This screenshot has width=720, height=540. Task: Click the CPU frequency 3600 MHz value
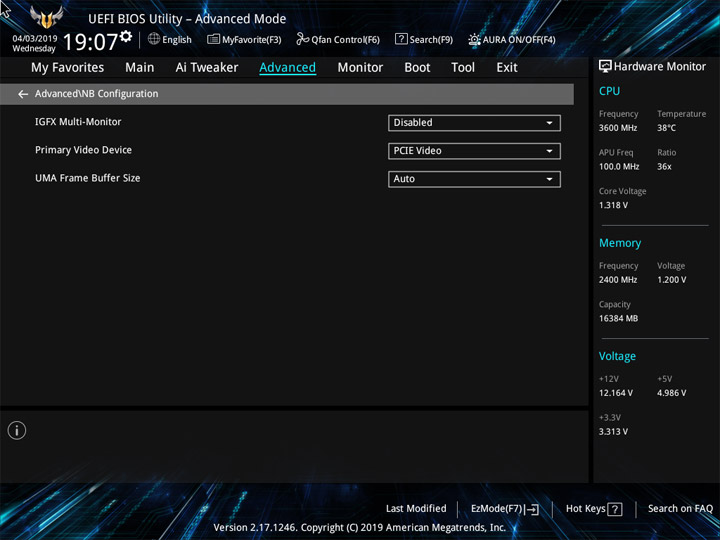[618, 128]
